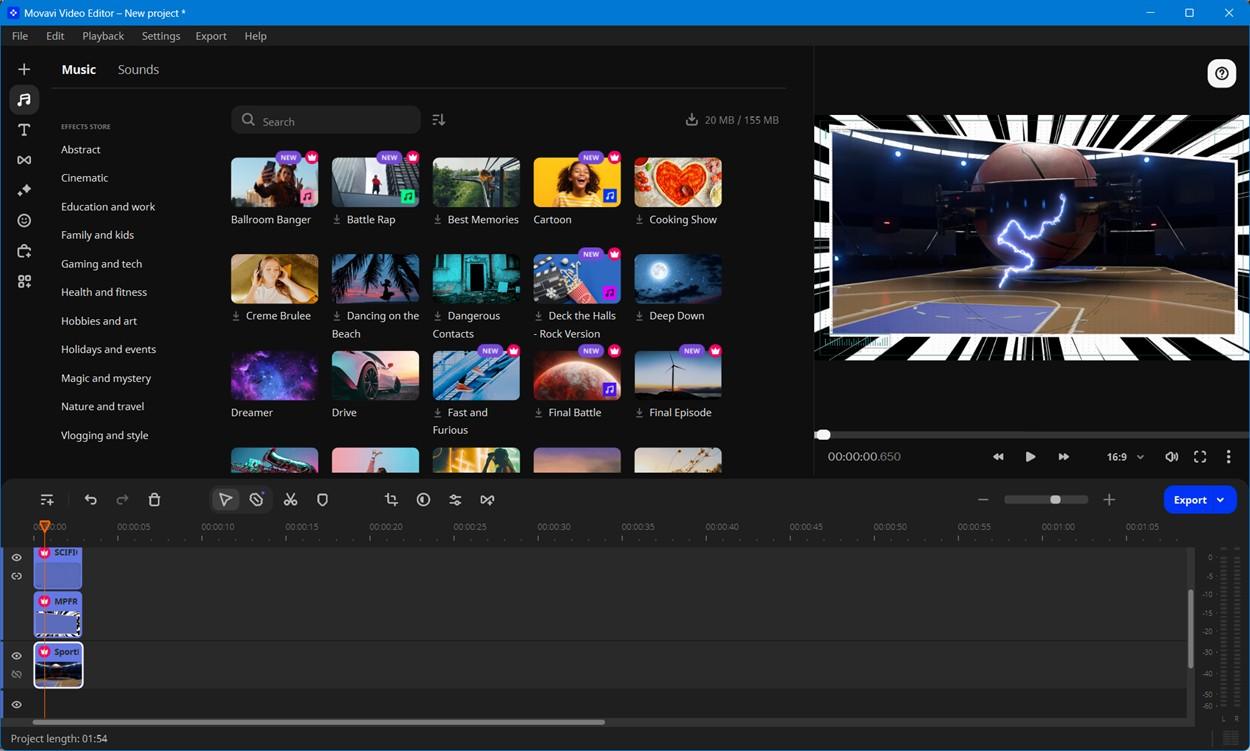Select the Ballroom Banger track thumbnail
The image size is (1250, 751).
click(275, 182)
